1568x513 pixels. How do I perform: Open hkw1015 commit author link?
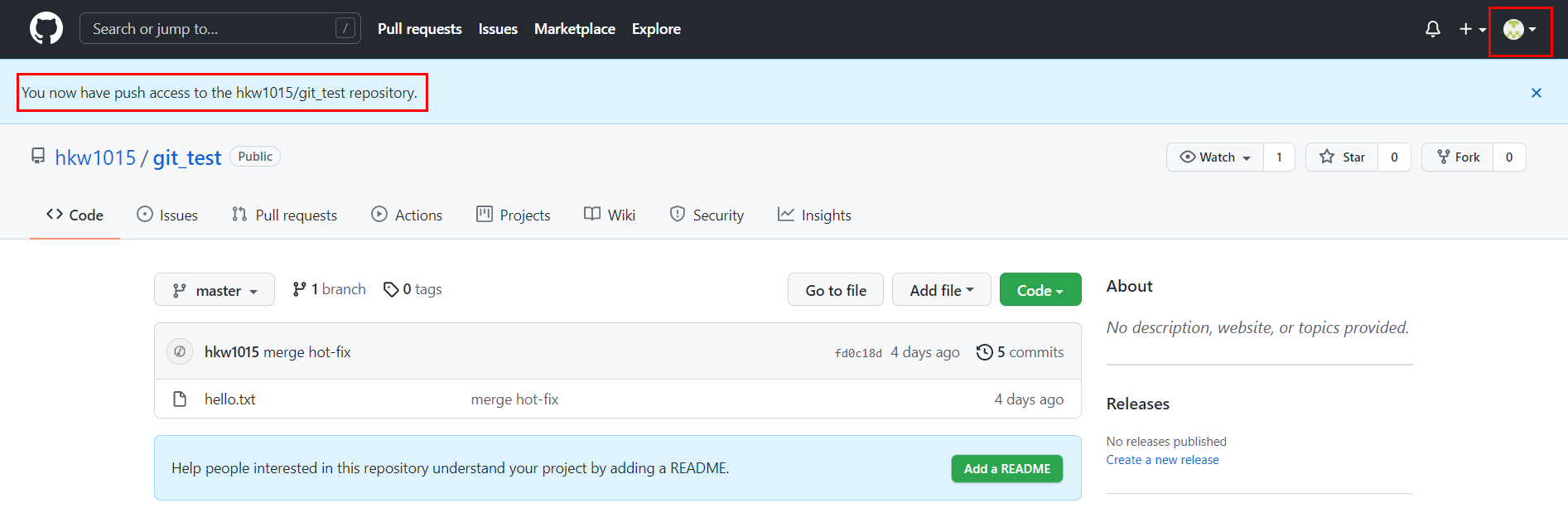232,352
